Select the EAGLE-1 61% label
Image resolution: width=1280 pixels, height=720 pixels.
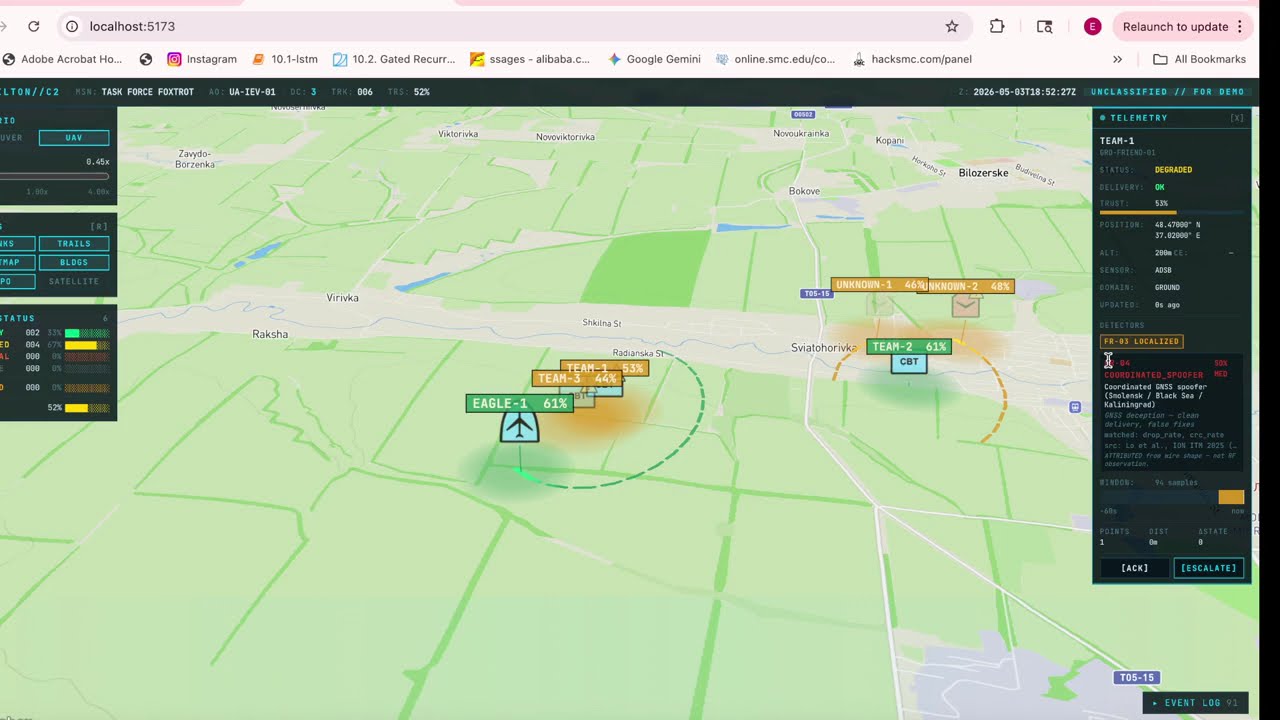(519, 403)
